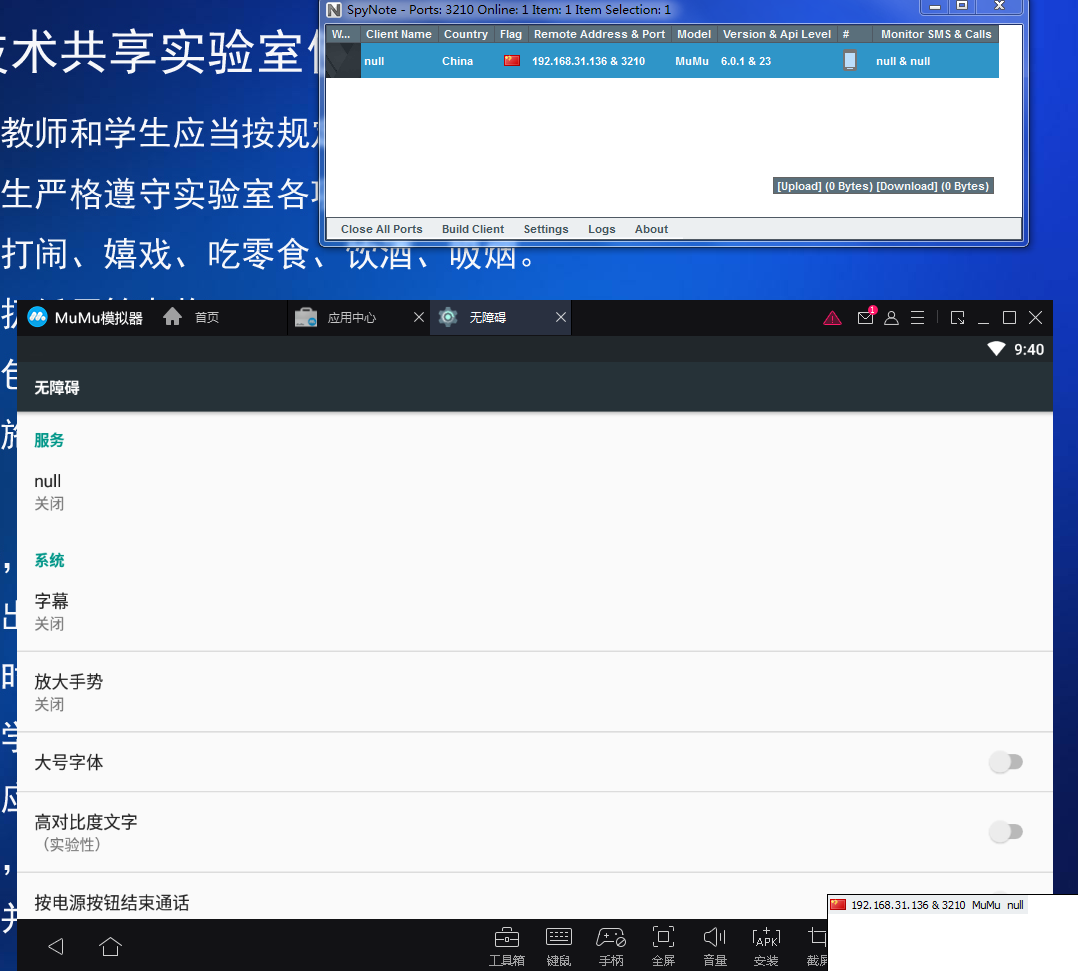
Task: Click the Flag column header
Action: pyautogui.click(x=511, y=34)
